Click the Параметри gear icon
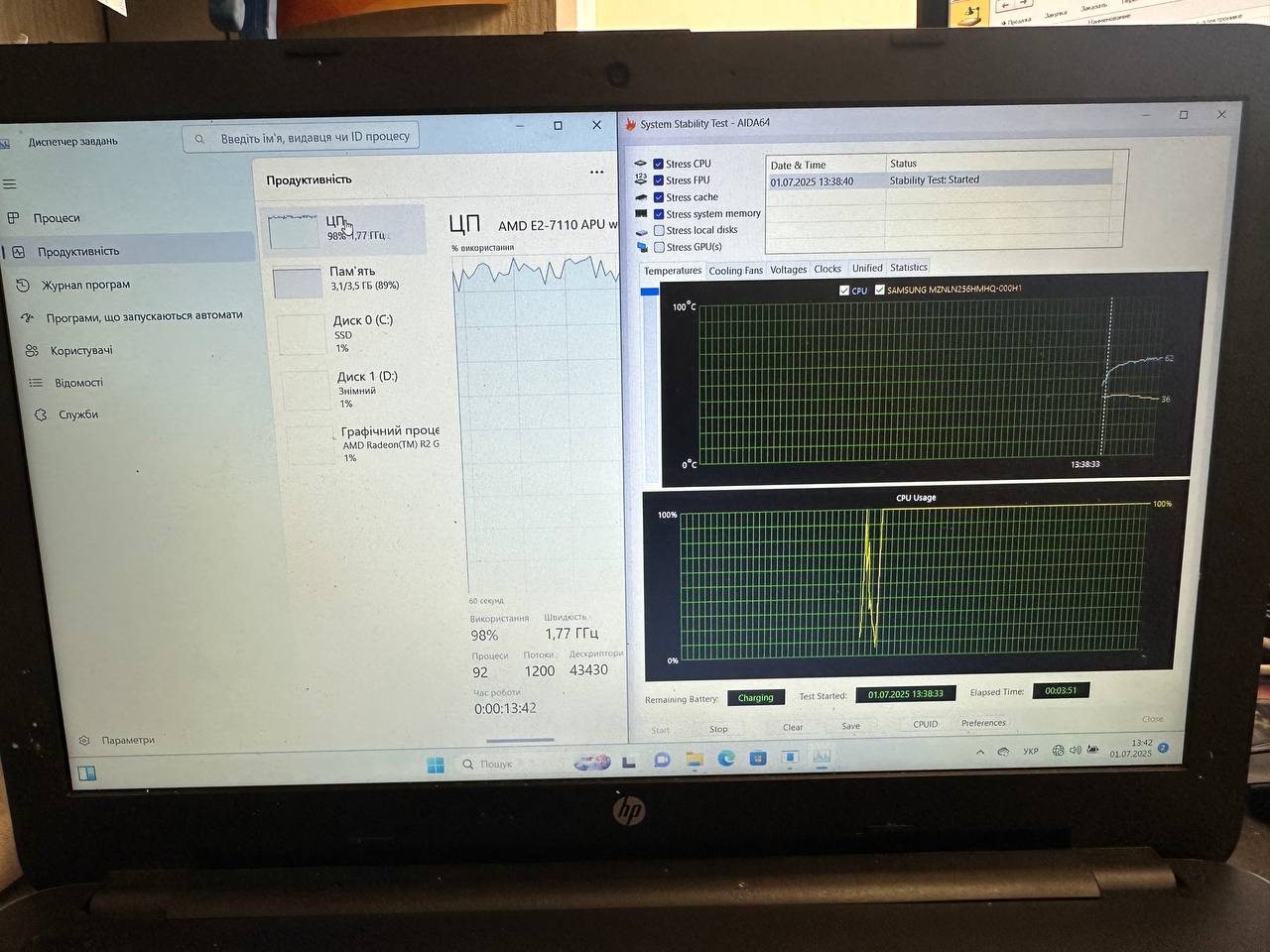Viewport: 1270px width, 952px height. coord(84,741)
